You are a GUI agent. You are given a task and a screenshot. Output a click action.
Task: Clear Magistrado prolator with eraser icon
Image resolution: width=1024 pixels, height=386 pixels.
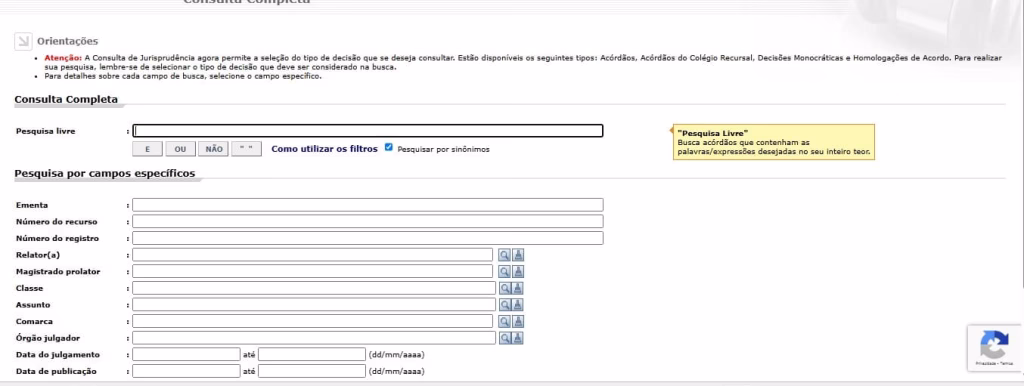coord(518,271)
